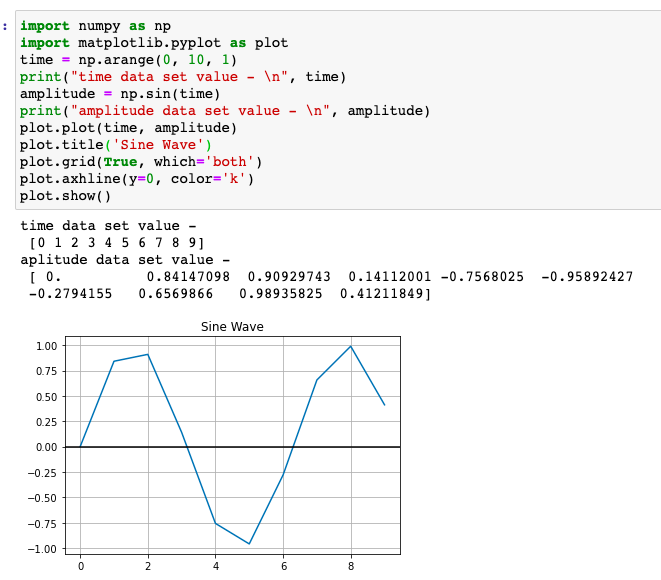The image size is (661, 580).
Task: Click the y-axis label 1.00
Action: [46, 346]
